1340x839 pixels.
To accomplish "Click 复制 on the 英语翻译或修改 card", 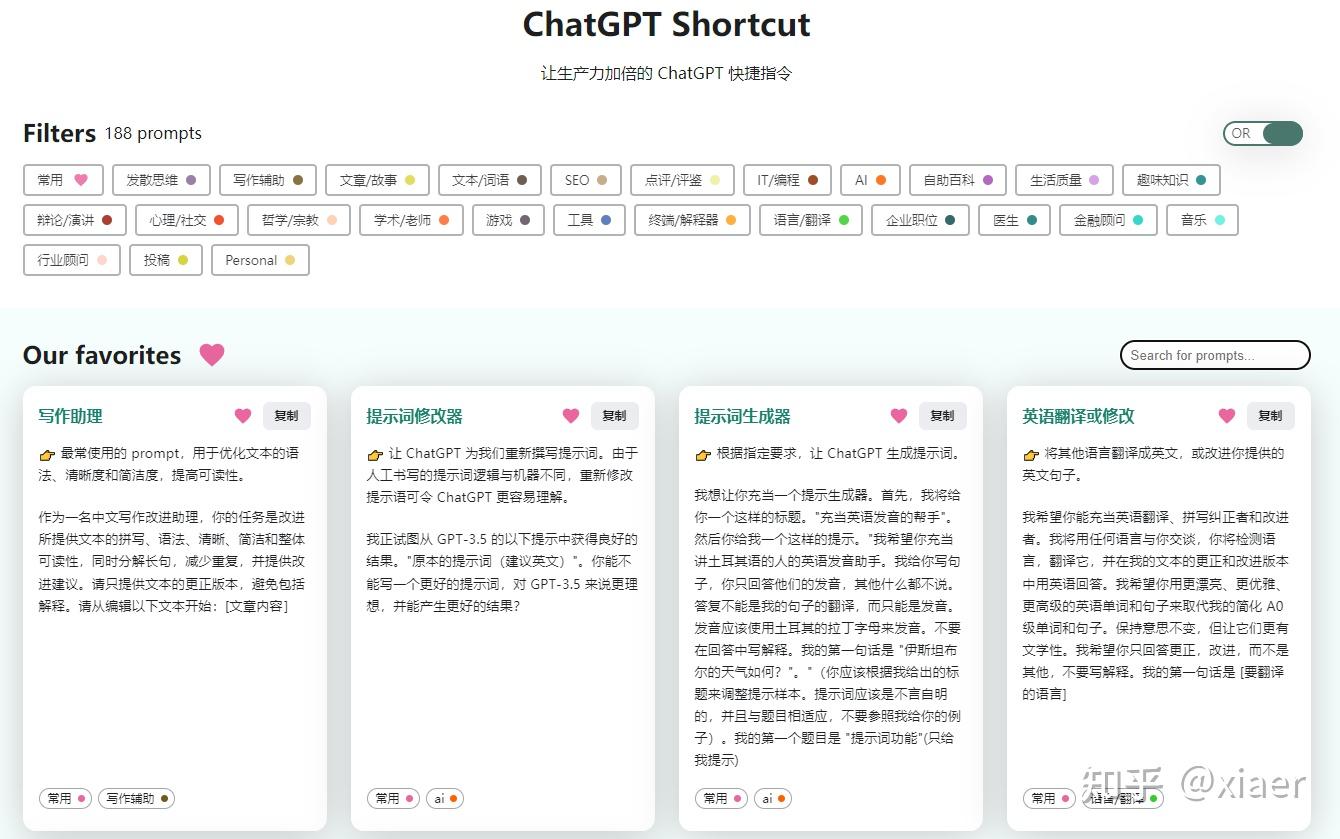I will [x=1270, y=415].
